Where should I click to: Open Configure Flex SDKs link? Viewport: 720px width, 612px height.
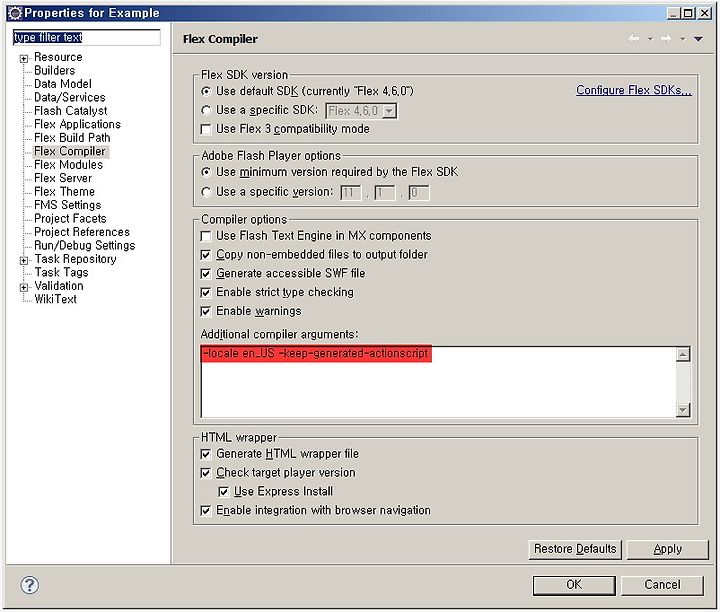click(x=634, y=90)
